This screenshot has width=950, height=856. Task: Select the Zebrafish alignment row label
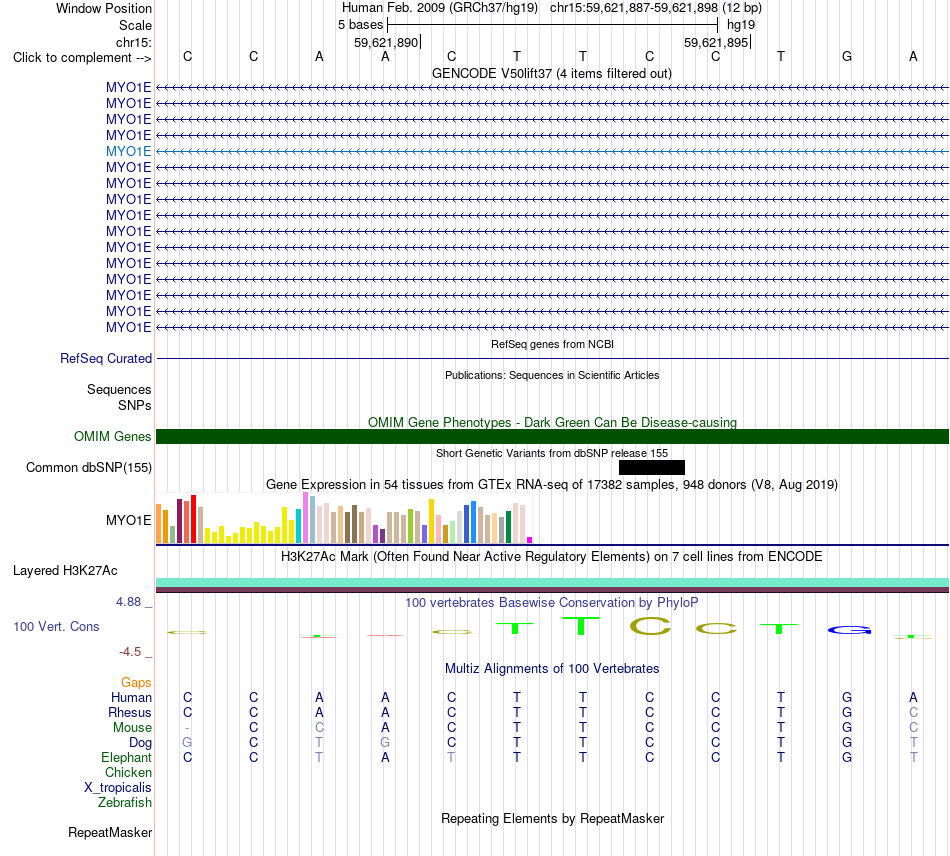(x=125, y=802)
